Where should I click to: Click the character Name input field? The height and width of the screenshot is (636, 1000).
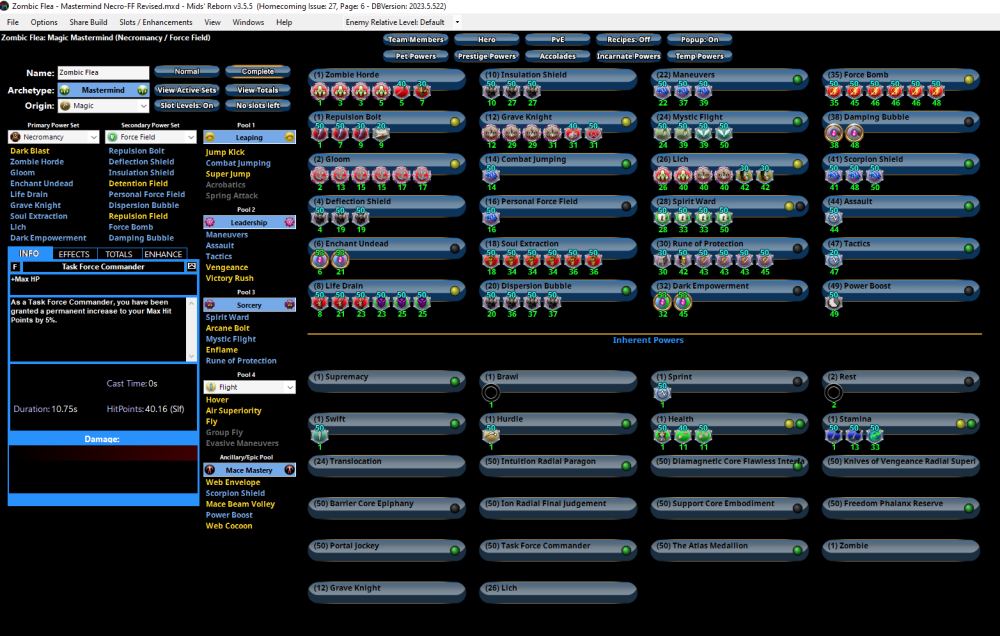pos(102,73)
